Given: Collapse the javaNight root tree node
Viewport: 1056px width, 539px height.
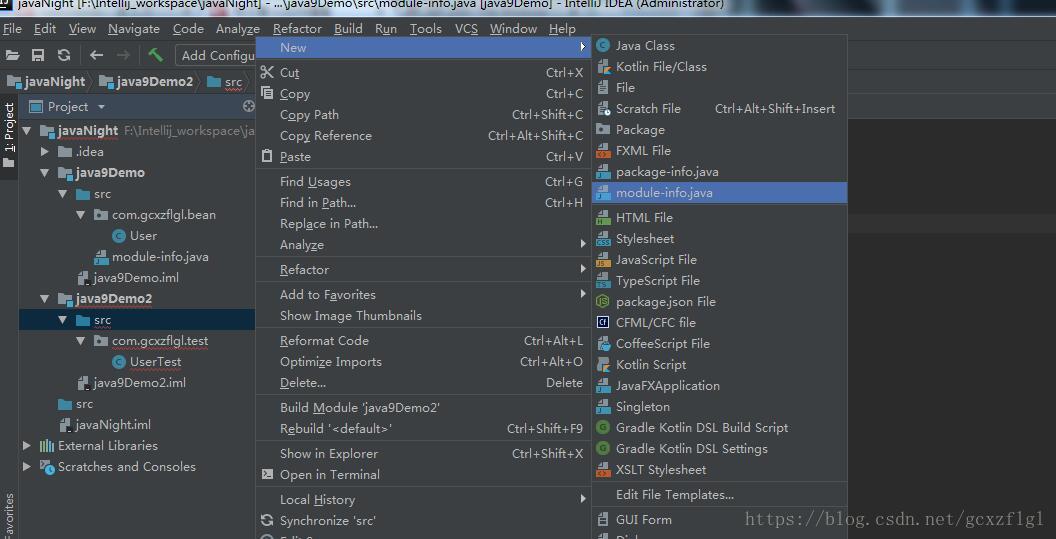Looking at the screenshot, I should pyautogui.click(x=27, y=131).
